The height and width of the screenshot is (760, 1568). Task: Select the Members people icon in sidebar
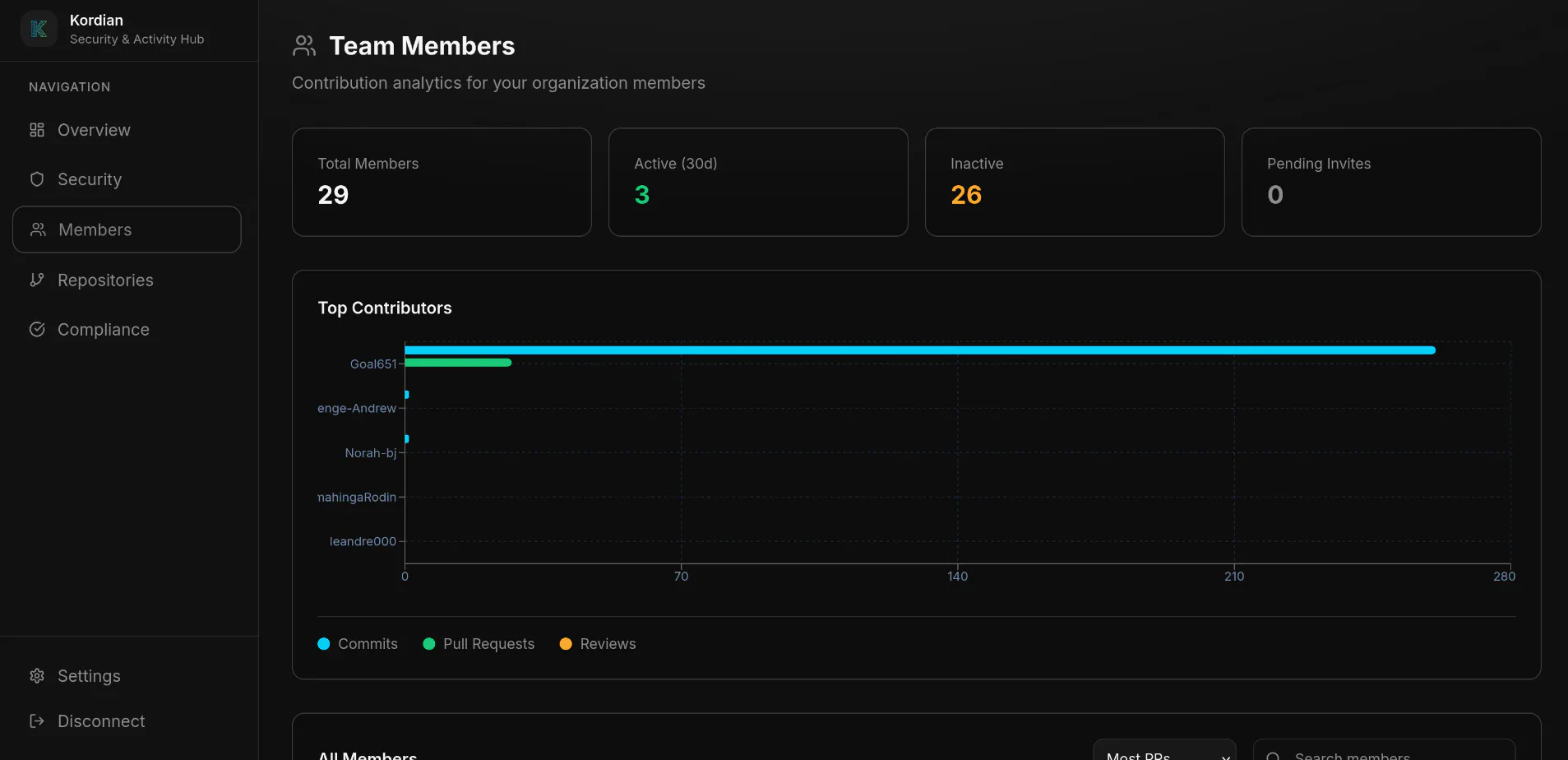click(x=38, y=229)
